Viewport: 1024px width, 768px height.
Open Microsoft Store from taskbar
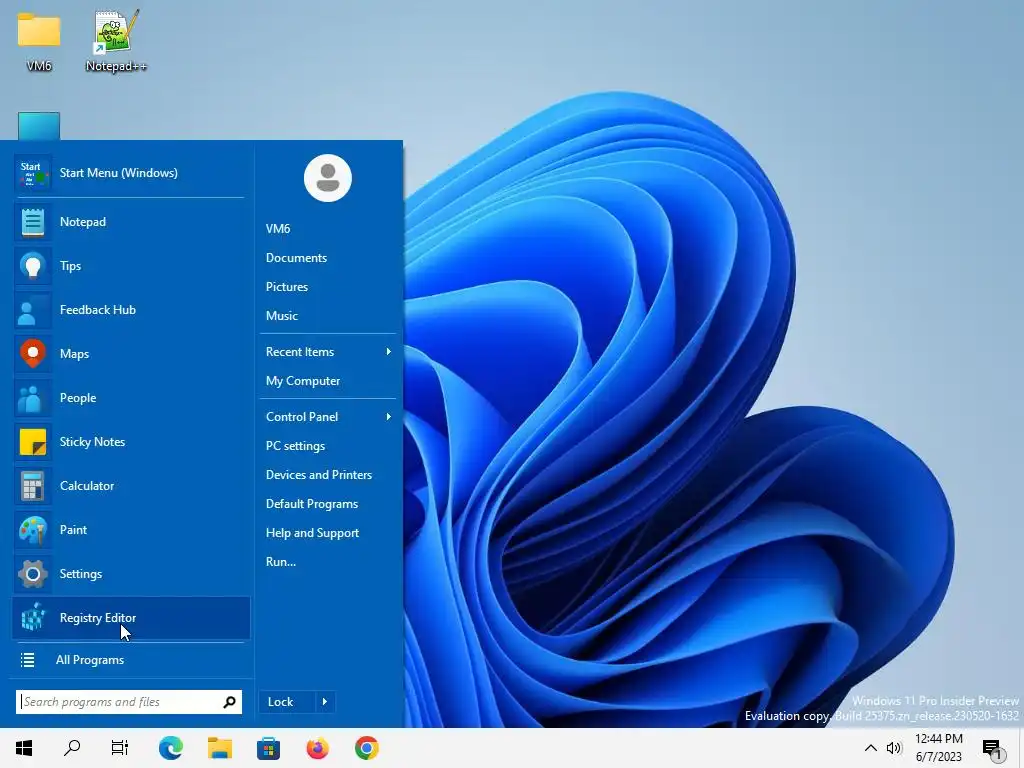coord(268,748)
